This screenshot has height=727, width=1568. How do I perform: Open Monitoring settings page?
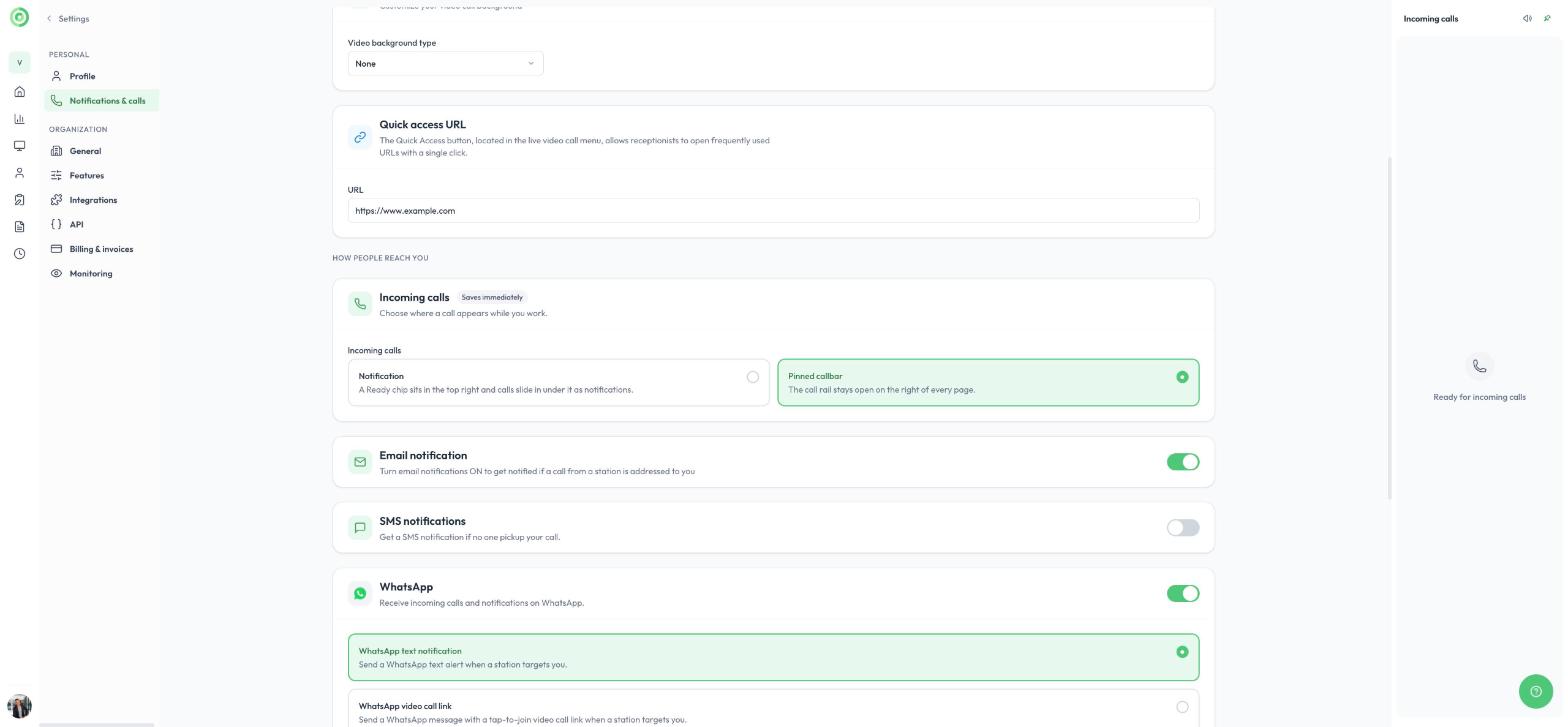tap(101, 274)
